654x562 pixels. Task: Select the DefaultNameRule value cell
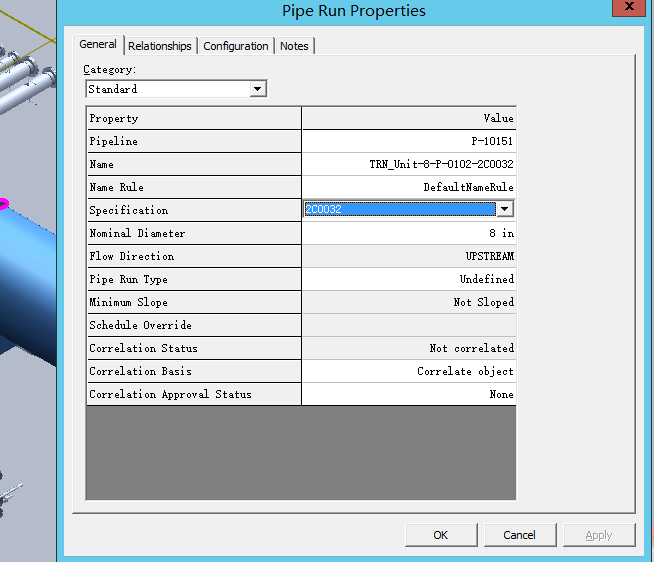coord(409,187)
